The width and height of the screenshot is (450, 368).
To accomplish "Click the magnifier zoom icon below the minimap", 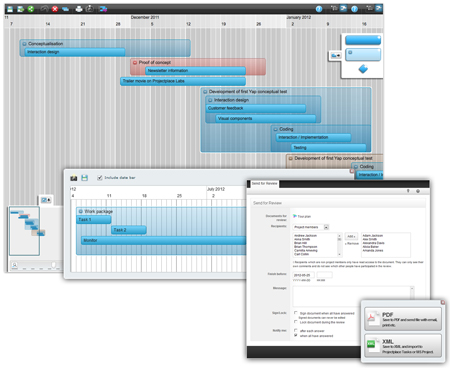I will [x=15, y=265].
